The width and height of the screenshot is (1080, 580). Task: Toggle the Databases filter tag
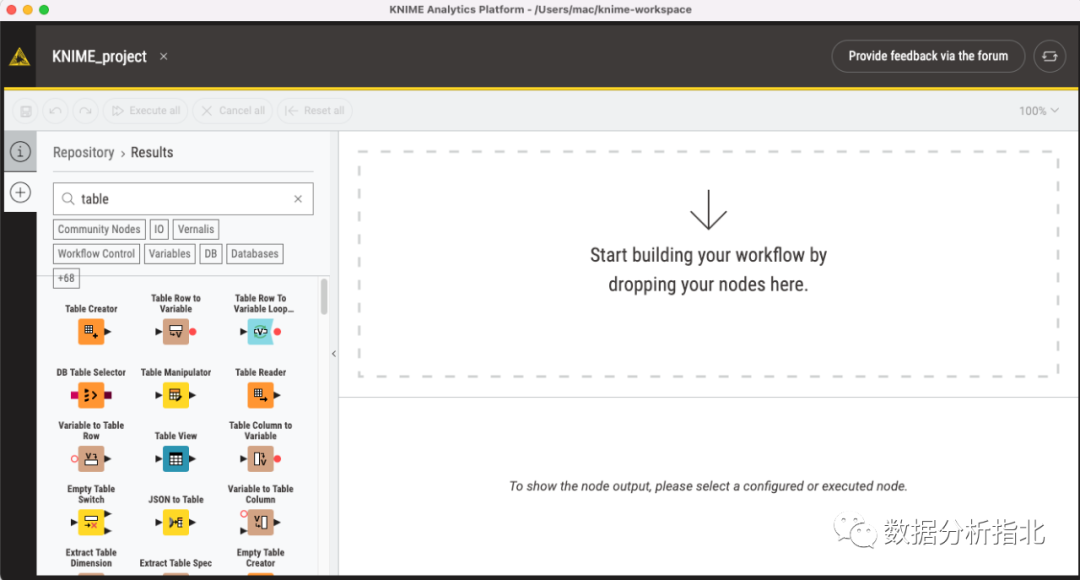pyautogui.click(x=255, y=253)
